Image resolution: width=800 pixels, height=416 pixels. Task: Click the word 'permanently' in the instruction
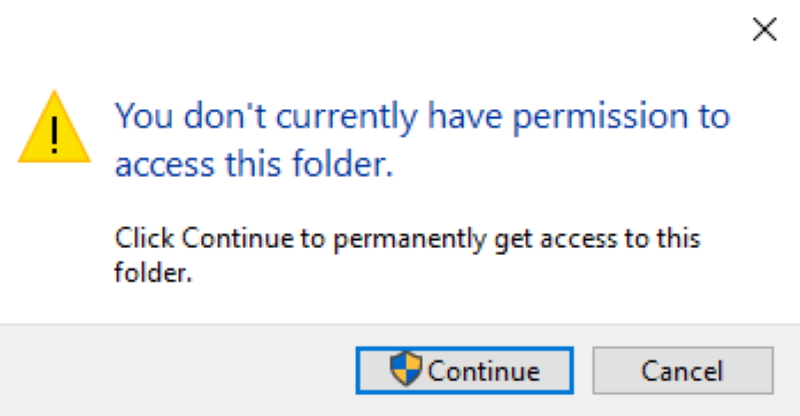[x=409, y=240]
